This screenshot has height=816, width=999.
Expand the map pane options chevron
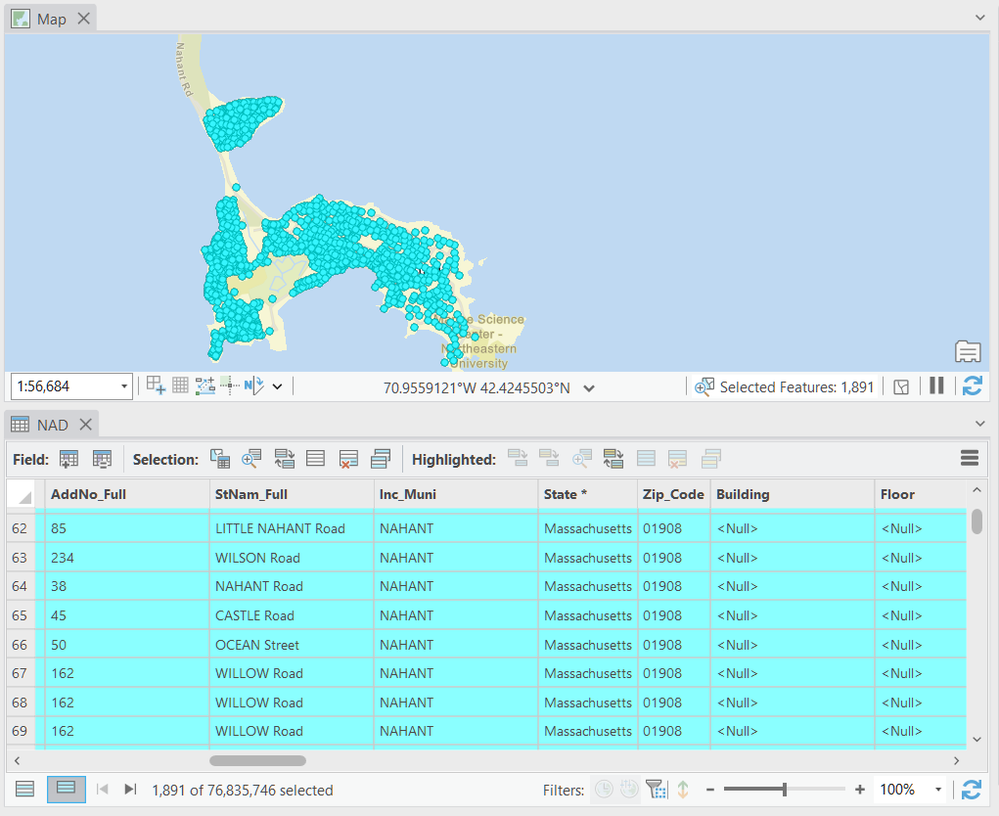coord(981,18)
